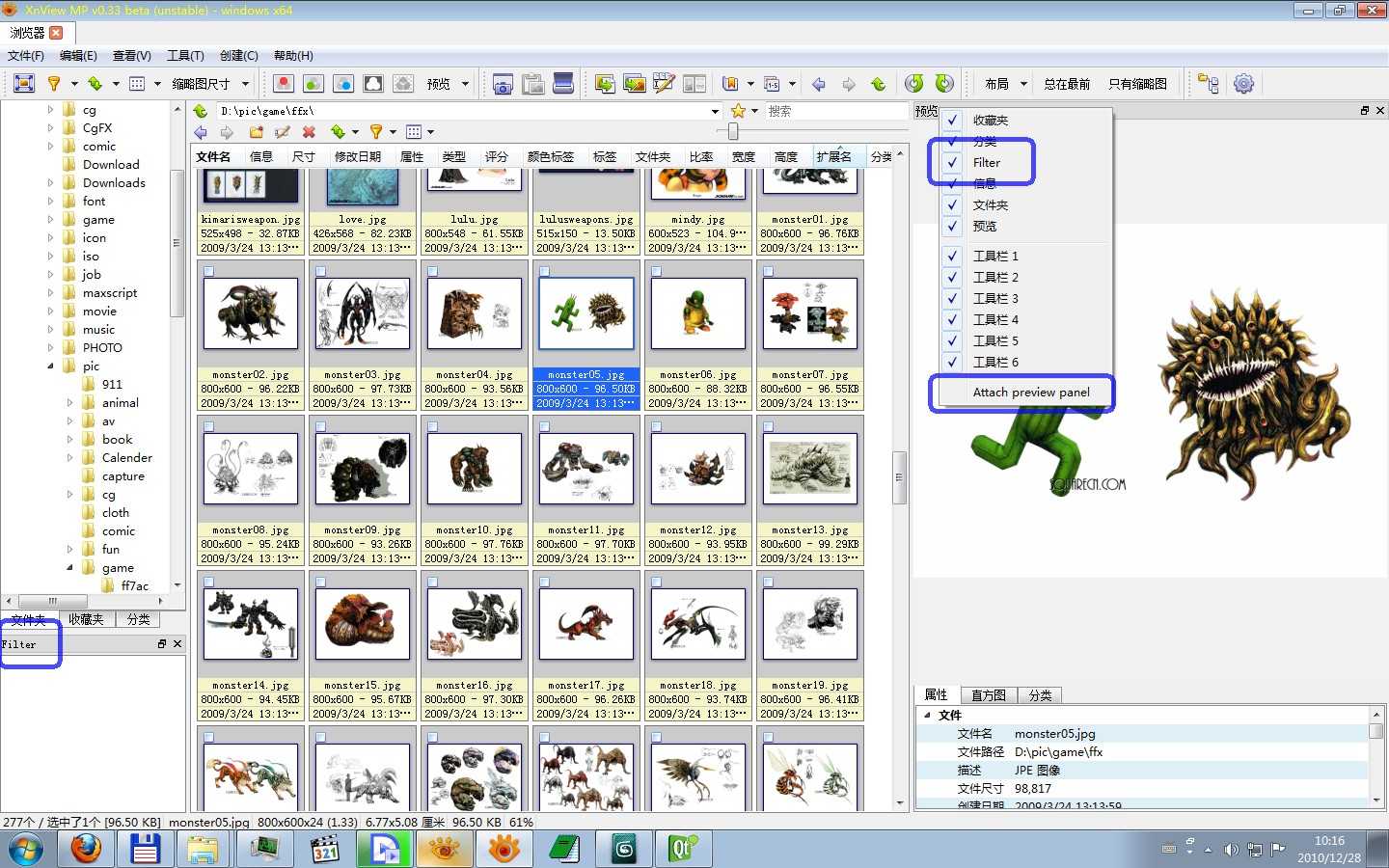Open the path address bar dropdown

coord(715,111)
